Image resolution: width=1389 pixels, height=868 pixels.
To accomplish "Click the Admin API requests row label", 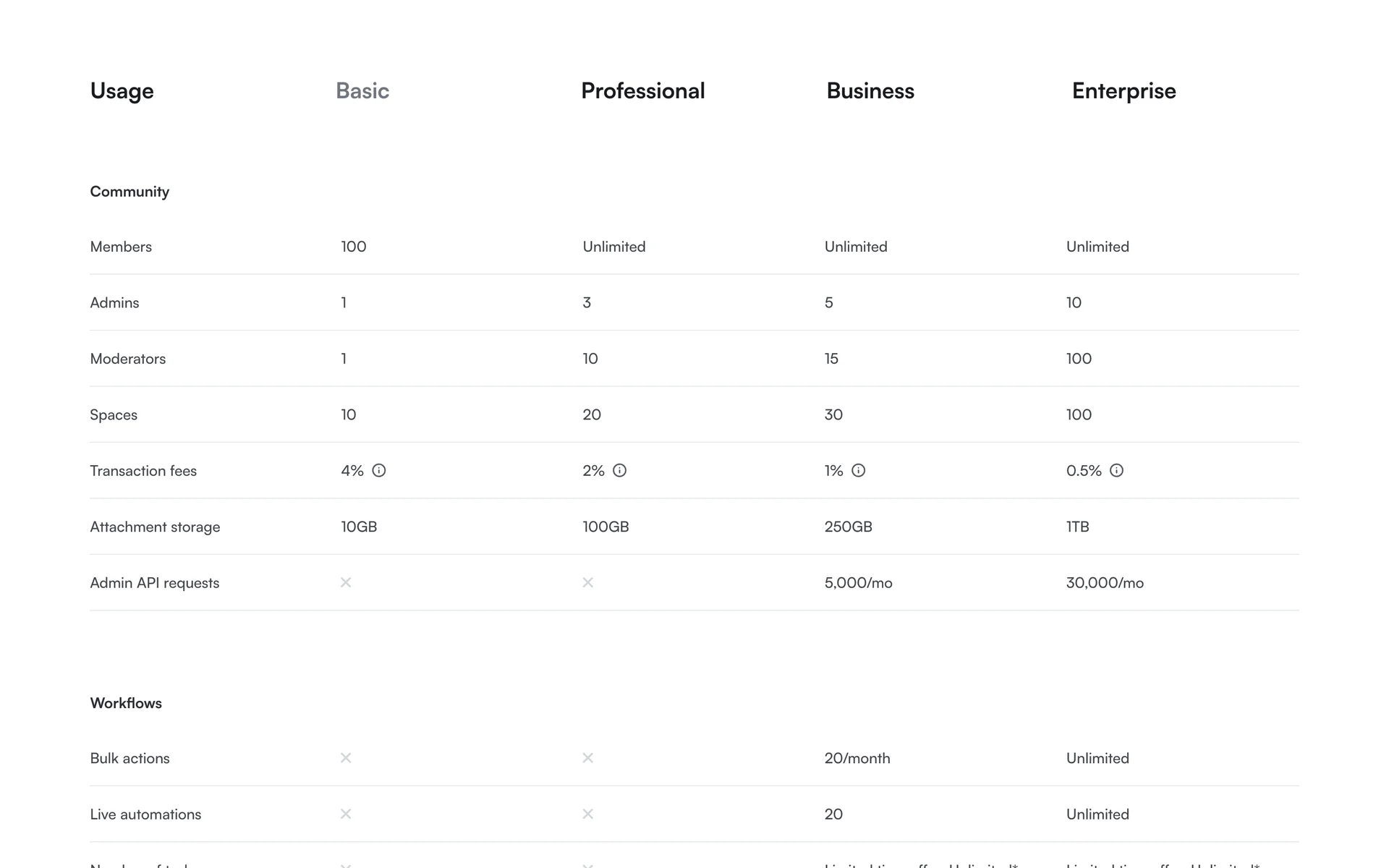I will pos(154,583).
